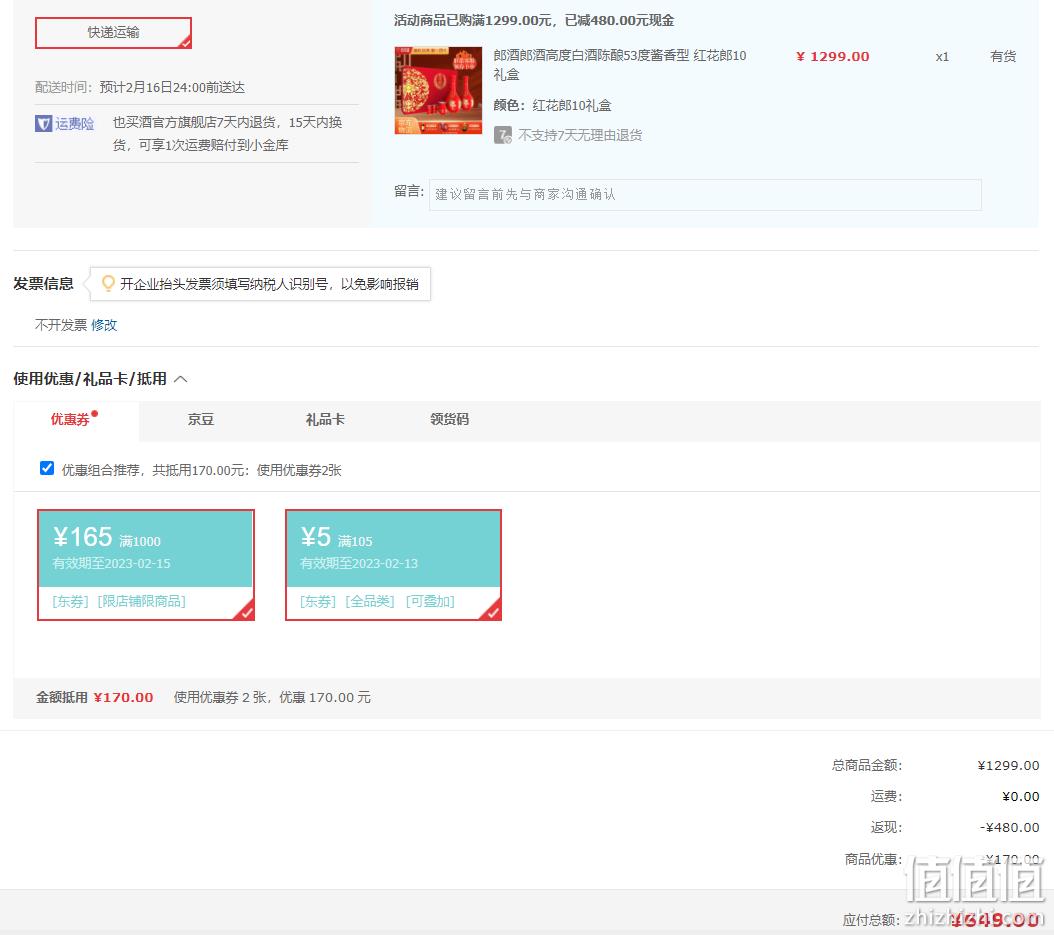Image resolution: width=1054 pixels, height=935 pixels.
Task: Click the 运费险 shield icon
Action: [x=44, y=124]
